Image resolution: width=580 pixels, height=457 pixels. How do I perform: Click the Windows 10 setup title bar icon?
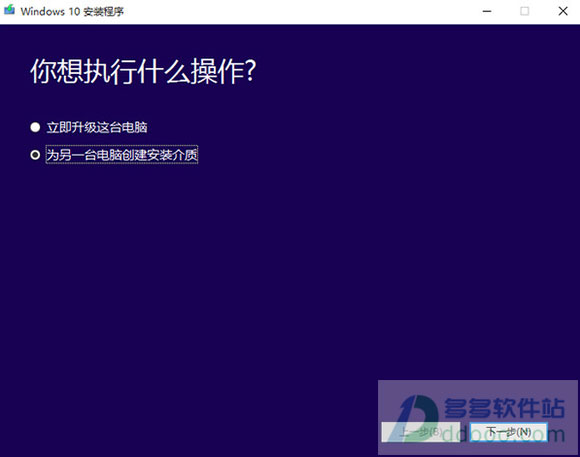click(x=9, y=10)
